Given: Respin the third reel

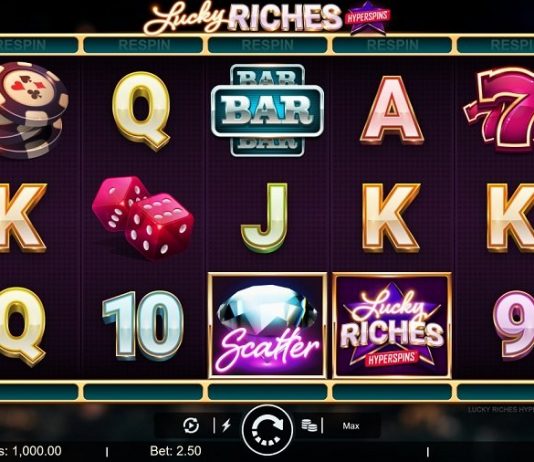Looking at the screenshot, I should (x=267, y=45).
